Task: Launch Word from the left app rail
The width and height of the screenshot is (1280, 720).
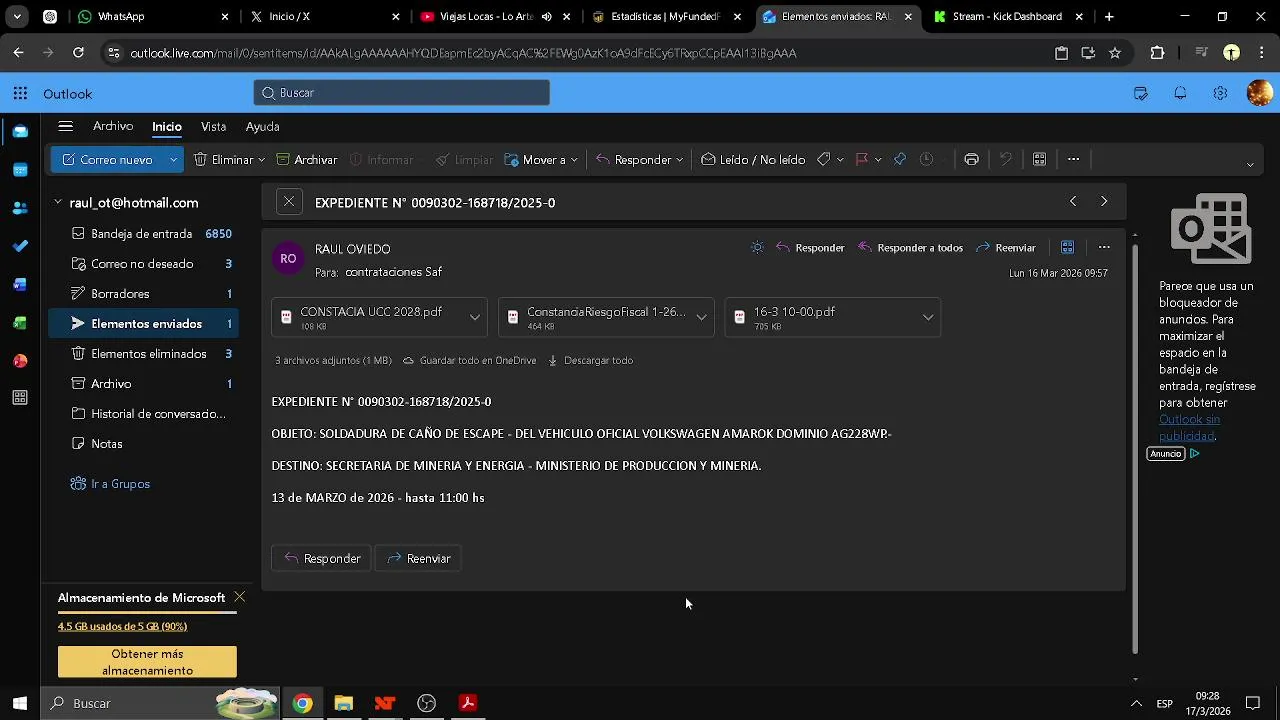Action: [20, 284]
